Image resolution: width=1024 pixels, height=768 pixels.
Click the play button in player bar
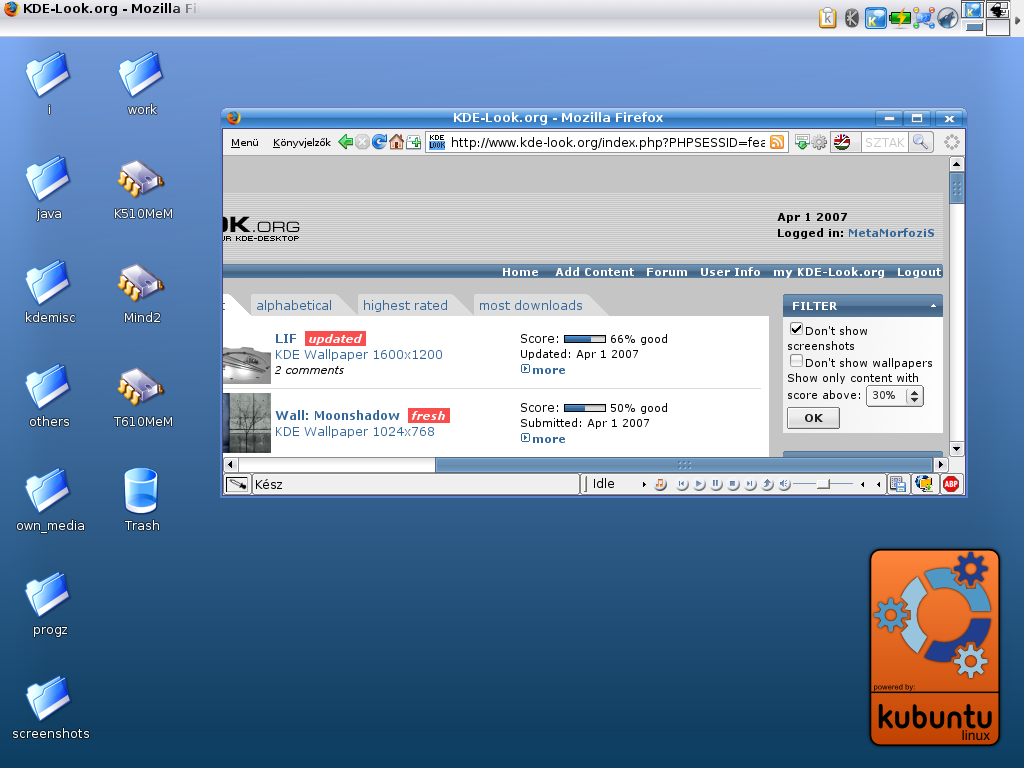coord(699,484)
